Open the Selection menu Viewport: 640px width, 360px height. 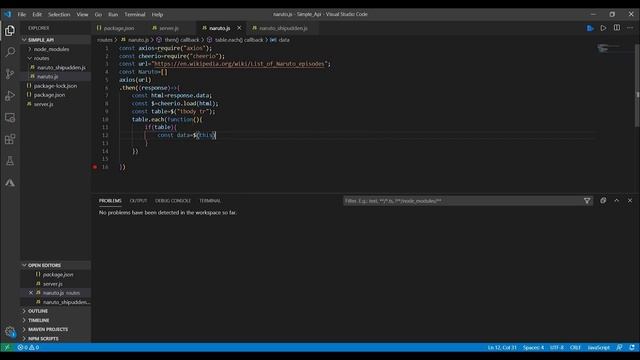(59, 14)
